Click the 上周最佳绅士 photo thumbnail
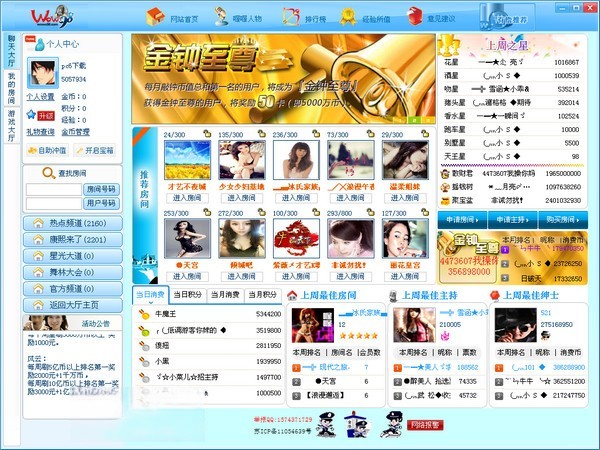 click(515, 325)
